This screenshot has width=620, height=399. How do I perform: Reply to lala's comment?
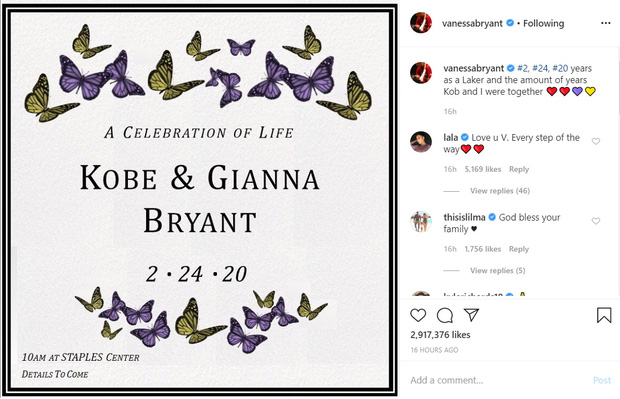click(519, 169)
